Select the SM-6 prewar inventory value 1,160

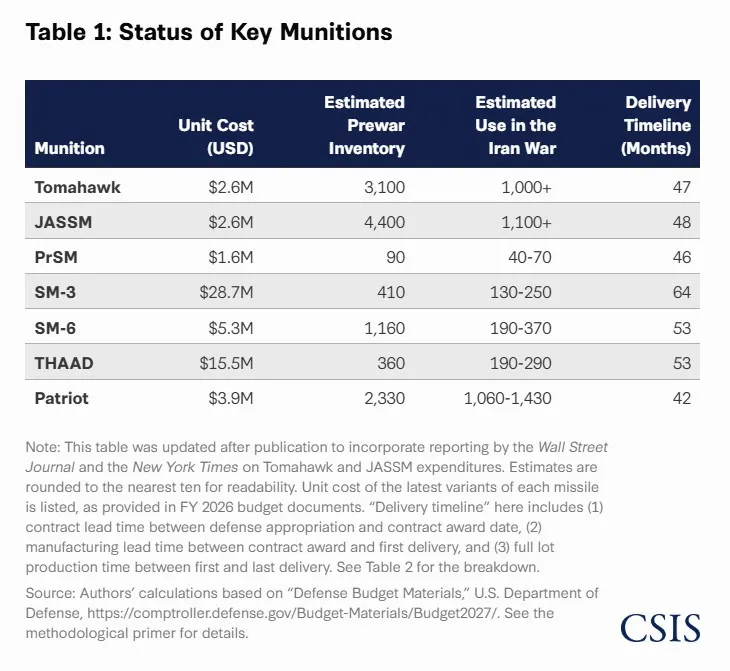(x=385, y=328)
